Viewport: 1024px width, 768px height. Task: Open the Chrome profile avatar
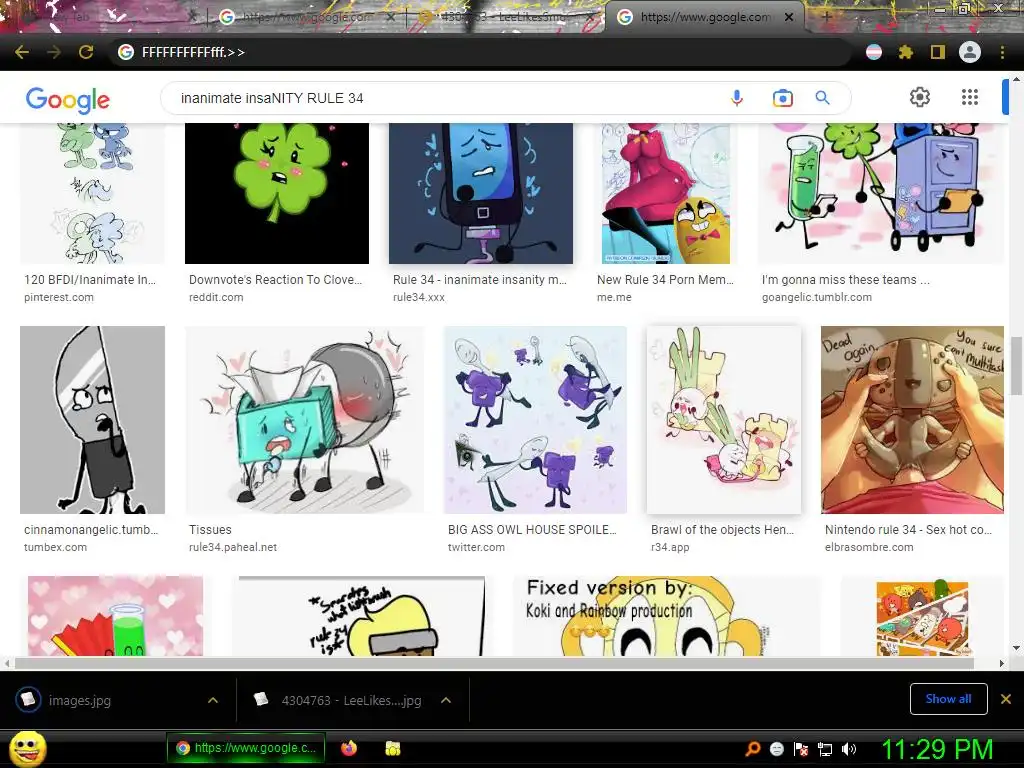(970, 52)
